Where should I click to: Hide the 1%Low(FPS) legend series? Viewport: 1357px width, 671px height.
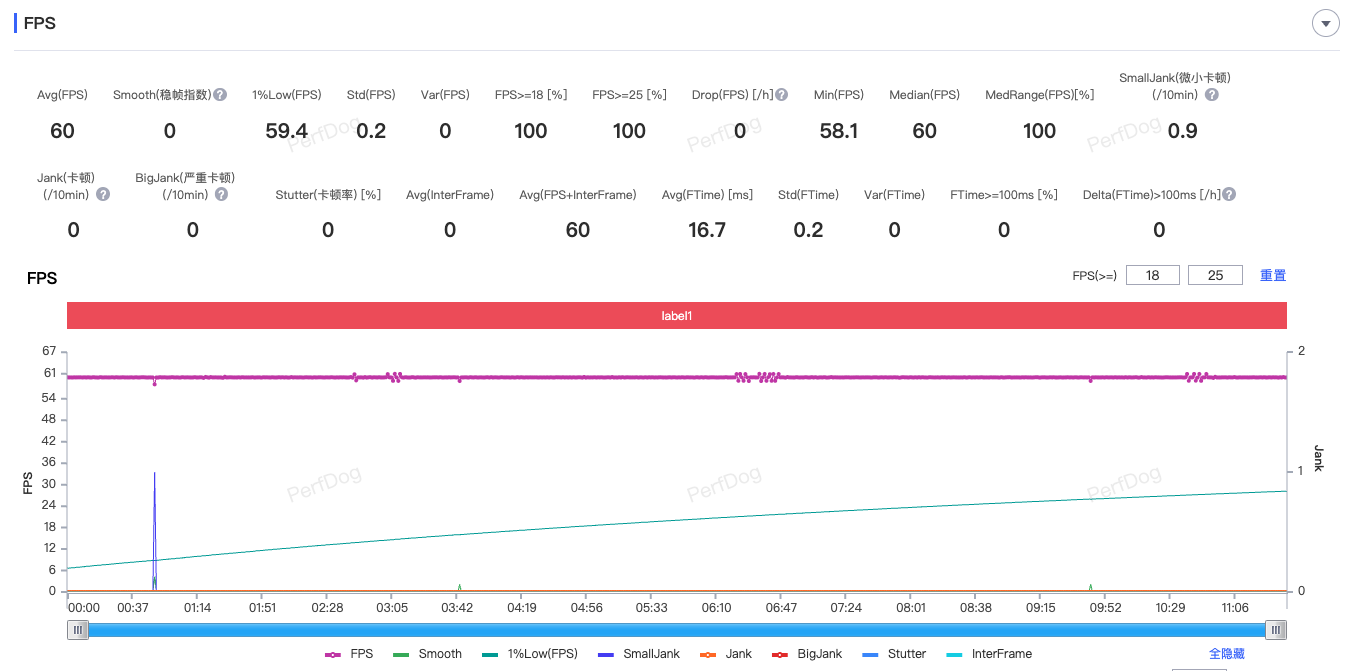point(530,654)
